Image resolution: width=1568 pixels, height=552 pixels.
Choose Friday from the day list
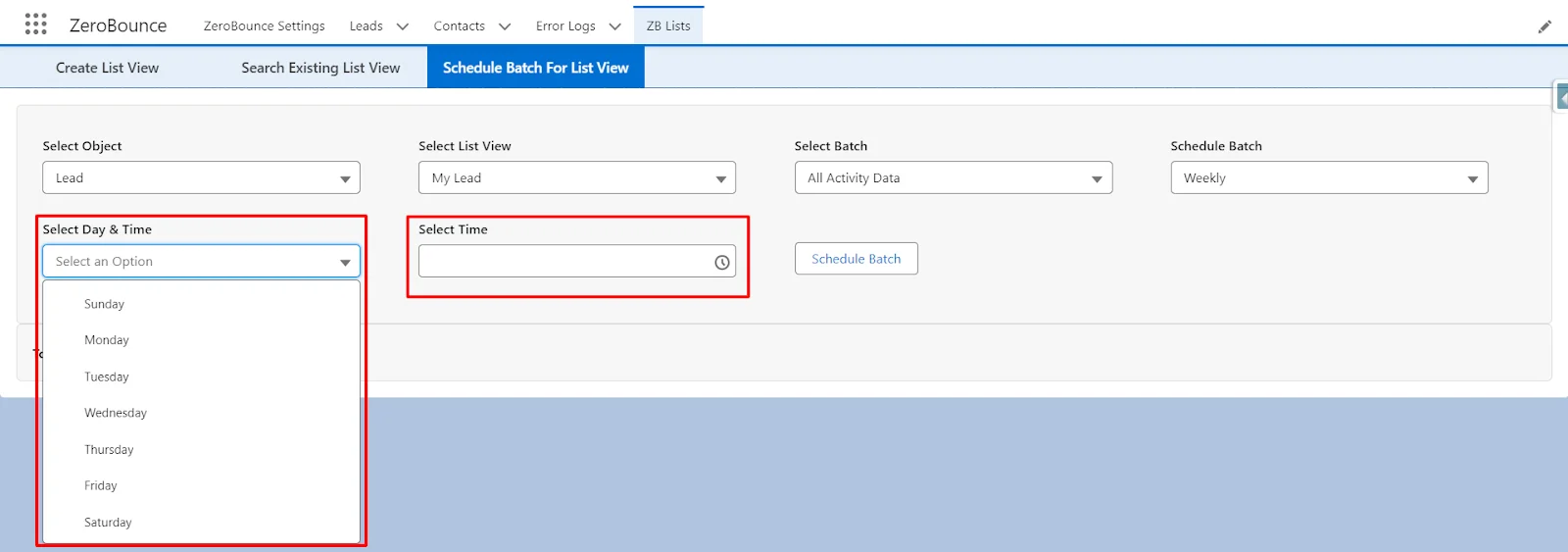101,485
